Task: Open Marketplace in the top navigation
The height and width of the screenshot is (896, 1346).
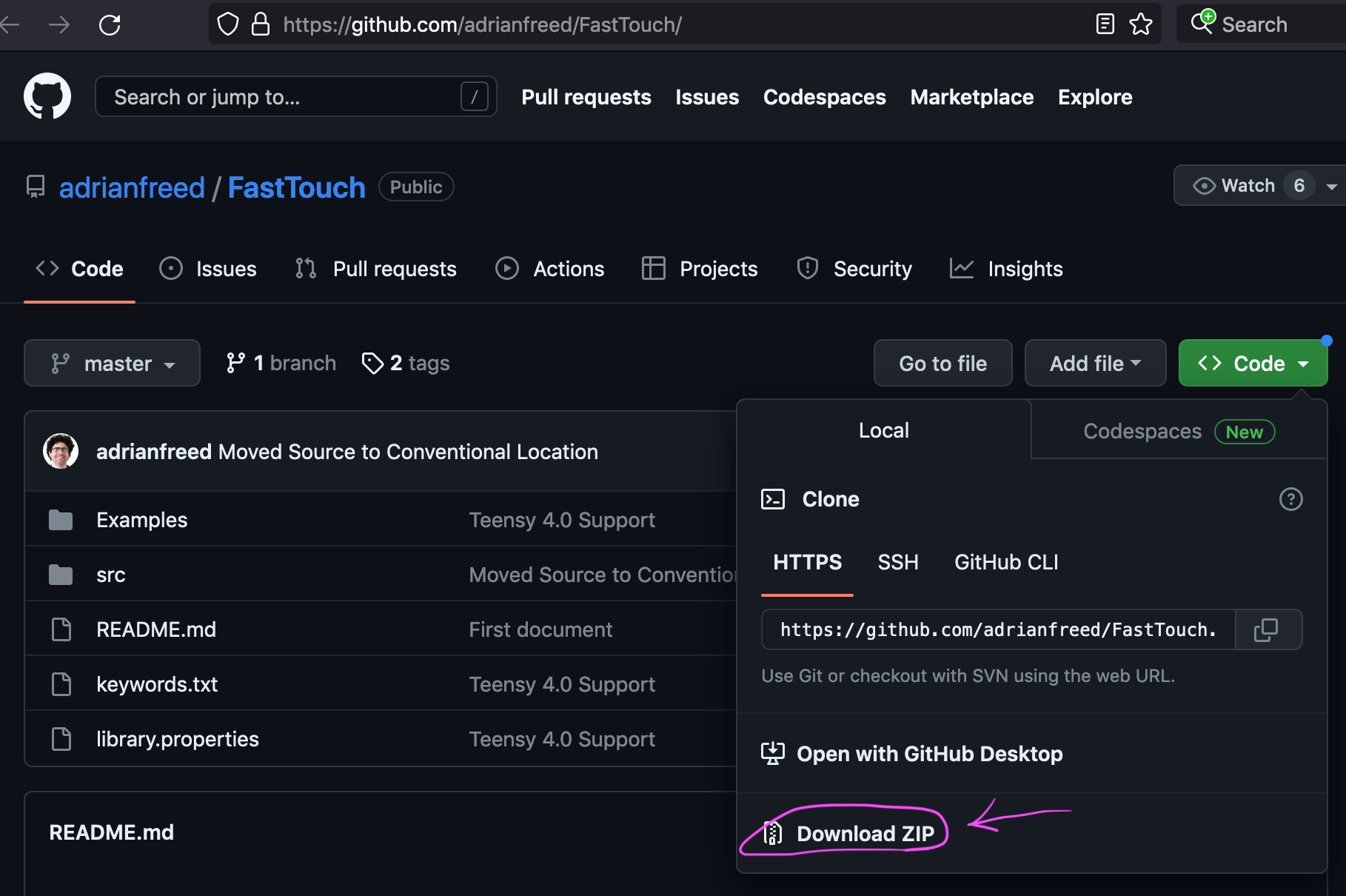Action: (971, 97)
